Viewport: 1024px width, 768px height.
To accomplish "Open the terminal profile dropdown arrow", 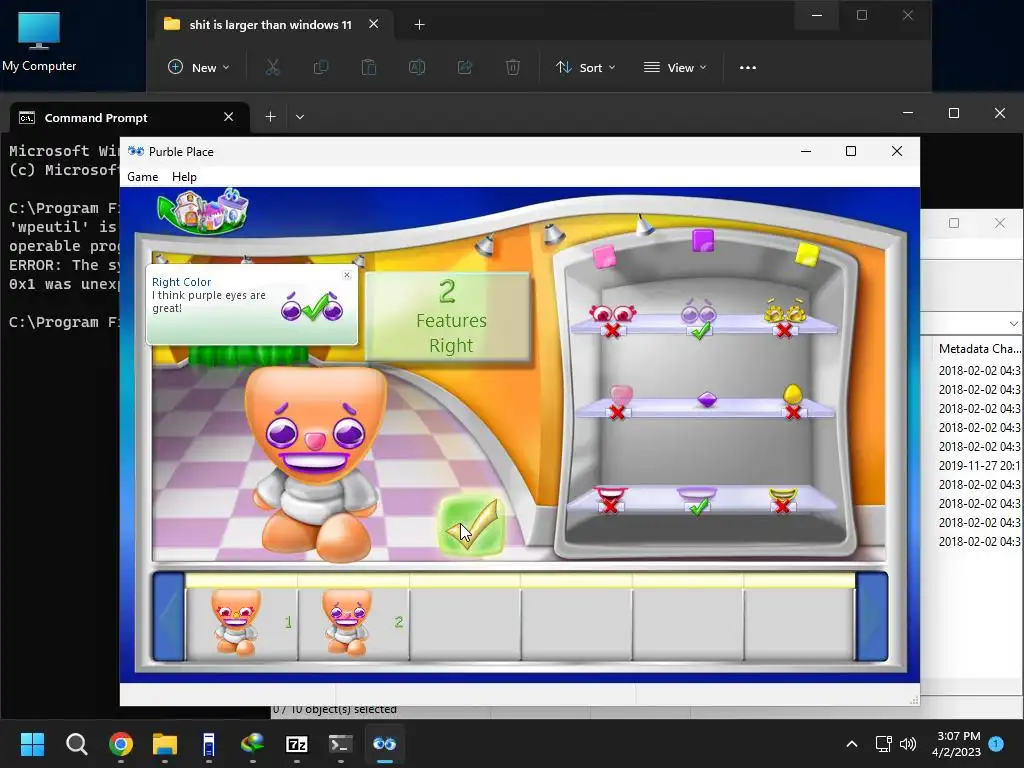I will click(x=300, y=117).
